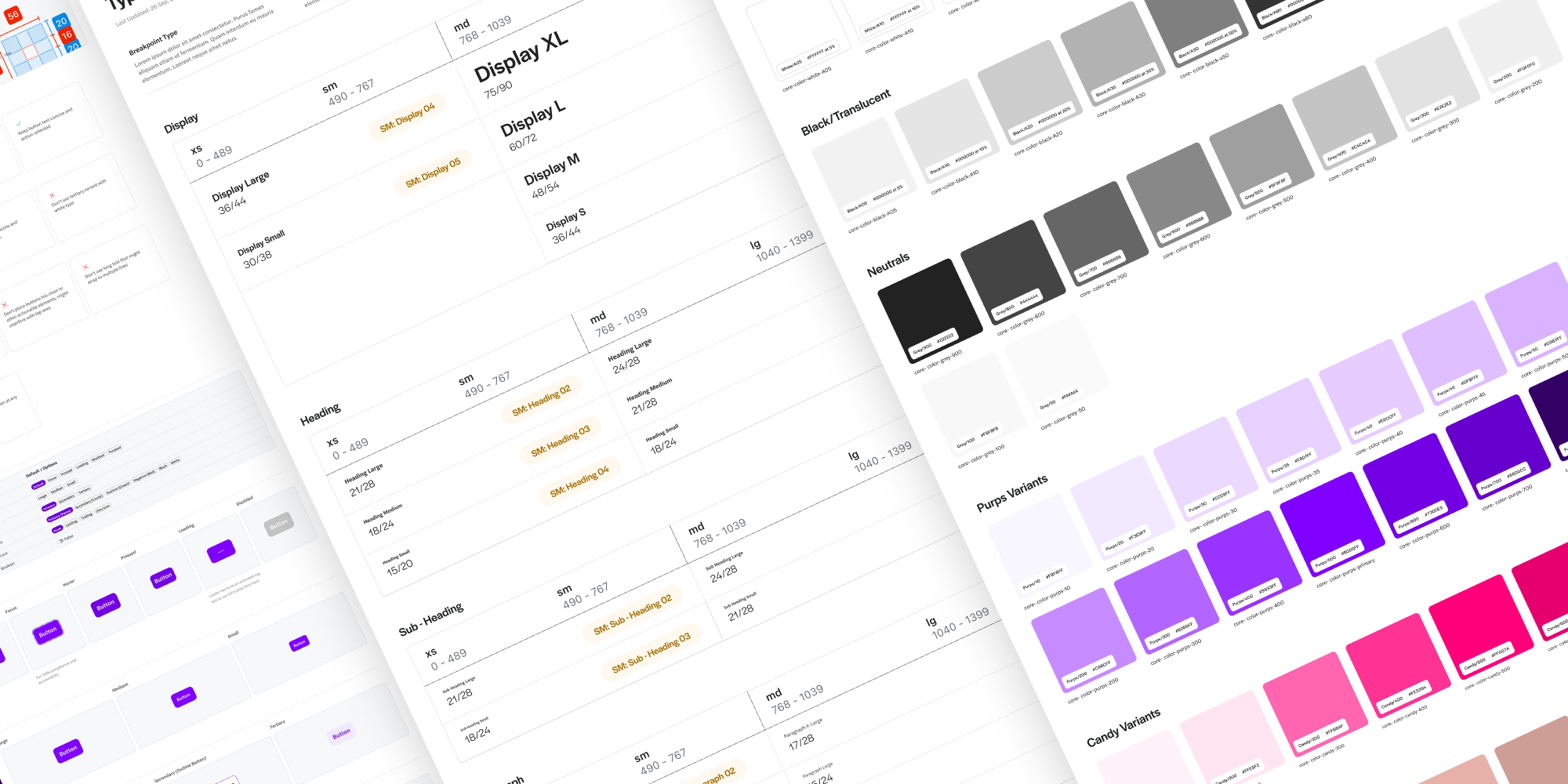Click the Display L type sample
Screen dimensions: 1568x784
click(x=533, y=118)
